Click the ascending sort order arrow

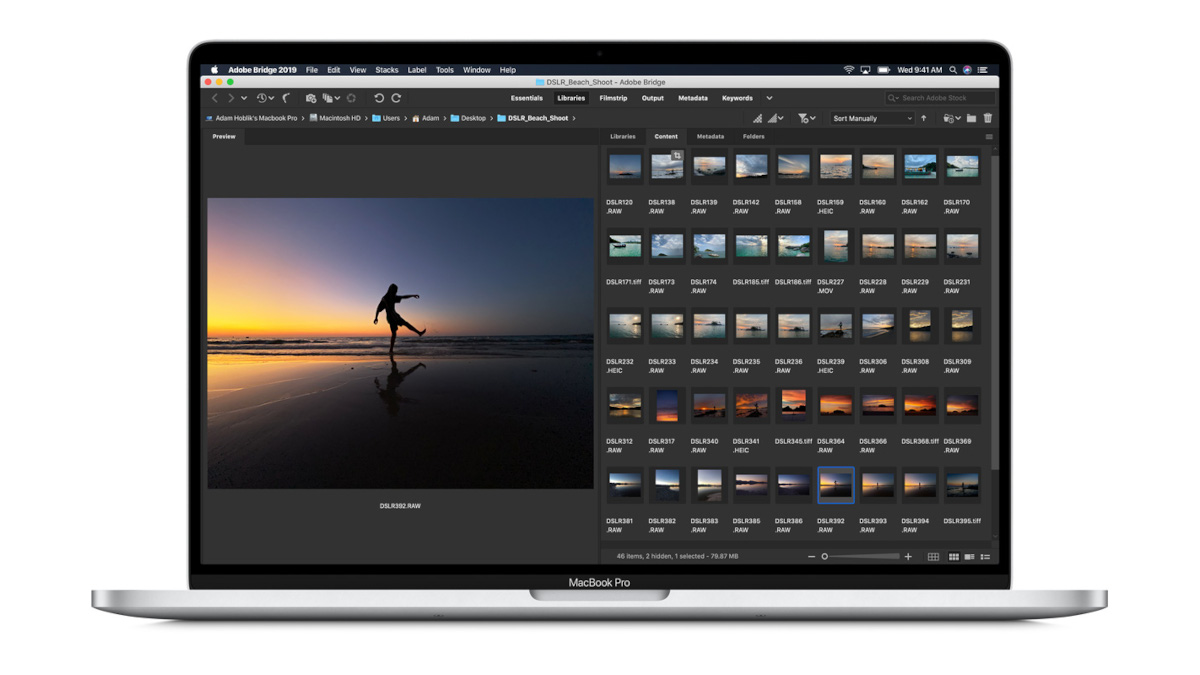tap(923, 118)
